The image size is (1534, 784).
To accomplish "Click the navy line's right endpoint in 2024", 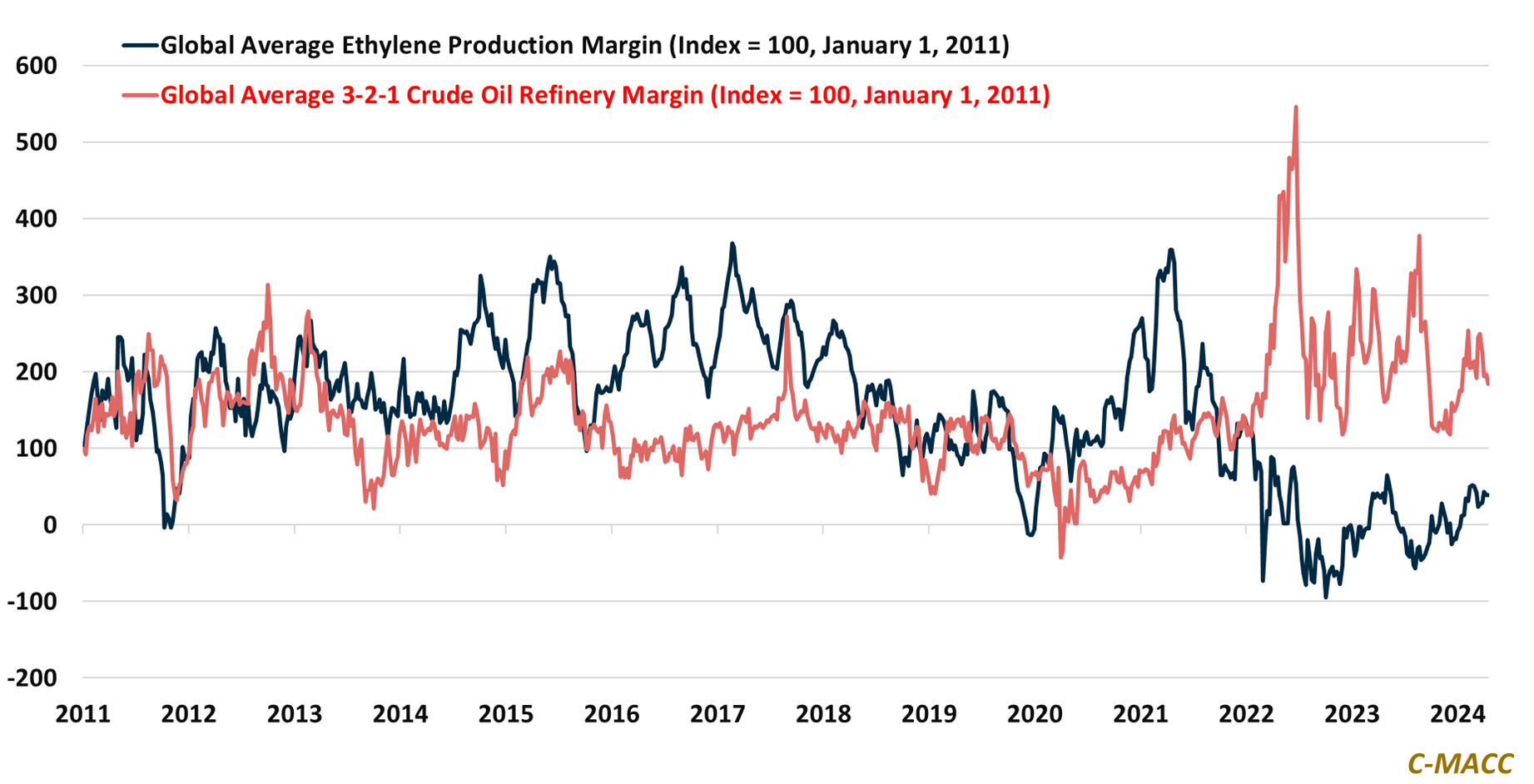I will (1487, 495).
